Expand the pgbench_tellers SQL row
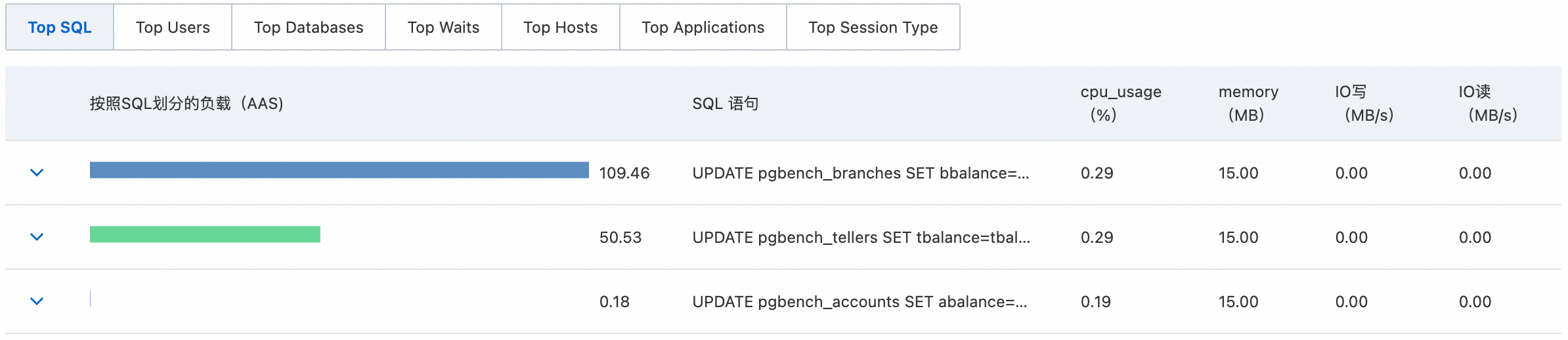1568x340 pixels. [37, 237]
